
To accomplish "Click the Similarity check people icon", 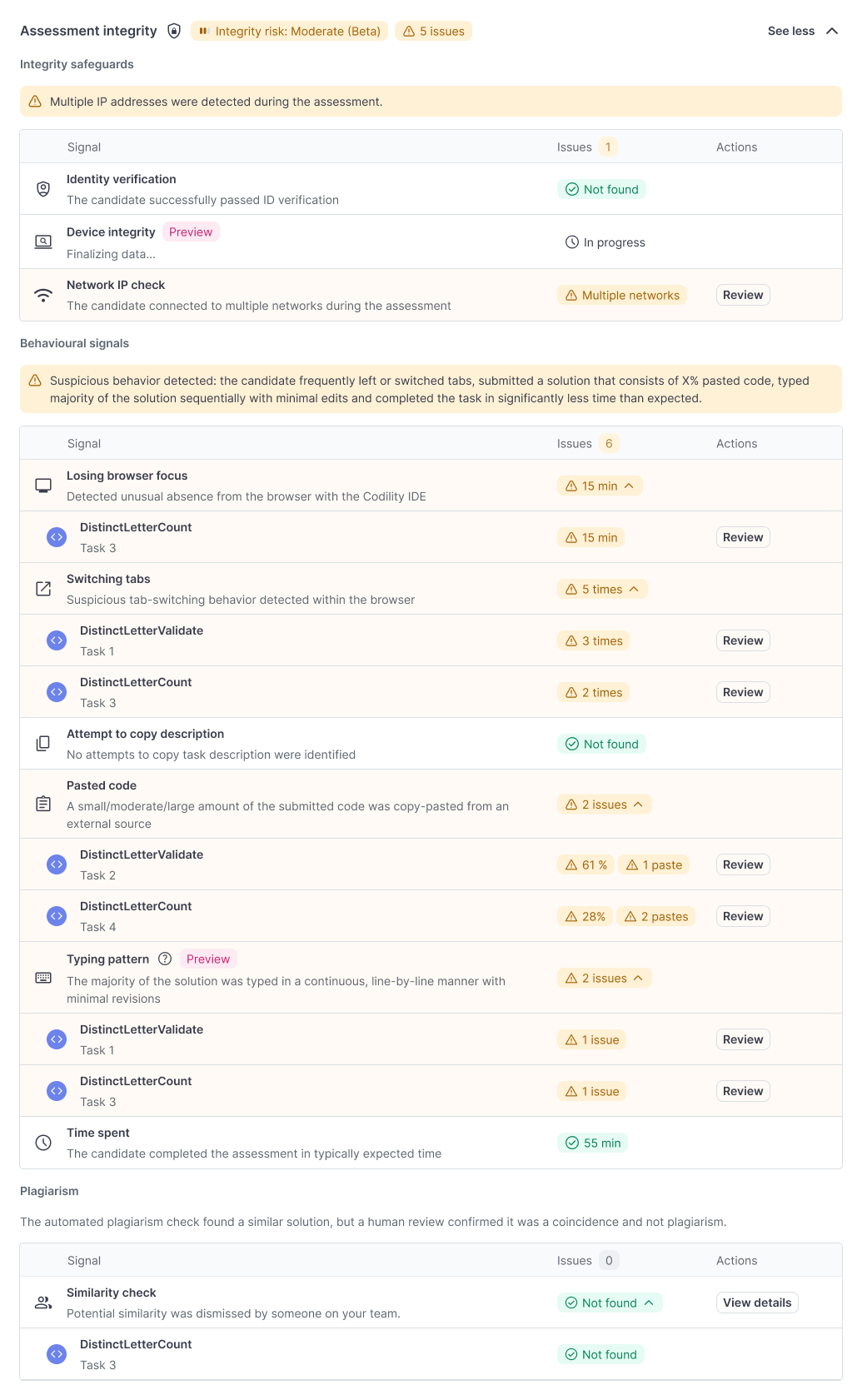I will tap(43, 1303).
